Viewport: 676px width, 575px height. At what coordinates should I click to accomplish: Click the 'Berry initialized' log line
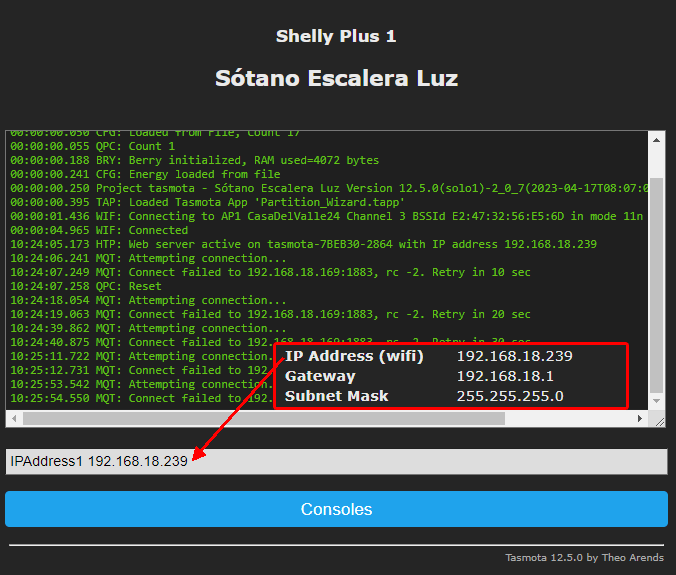click(195, 160)
